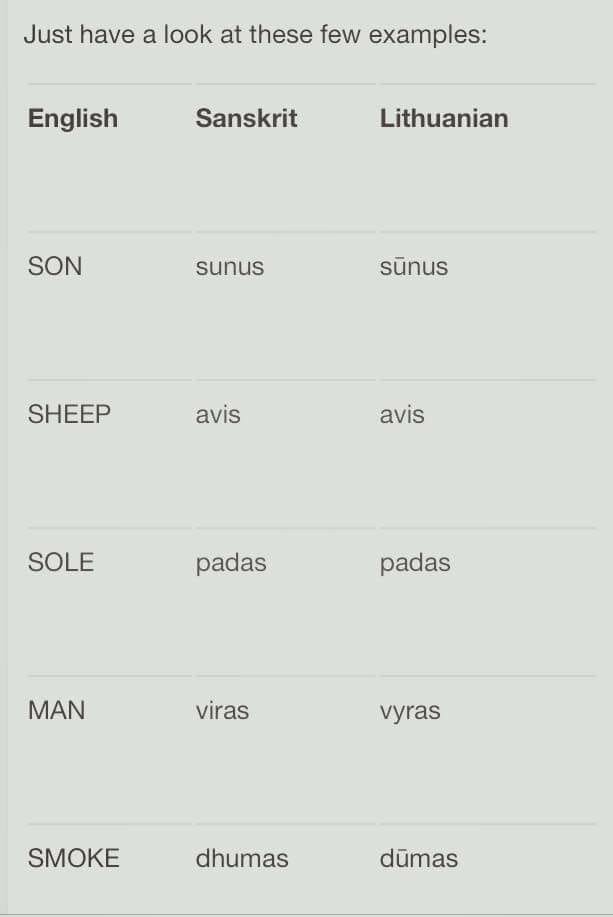Click the Sanskrit word viras

pyautogui.click(x=222, y=711)
